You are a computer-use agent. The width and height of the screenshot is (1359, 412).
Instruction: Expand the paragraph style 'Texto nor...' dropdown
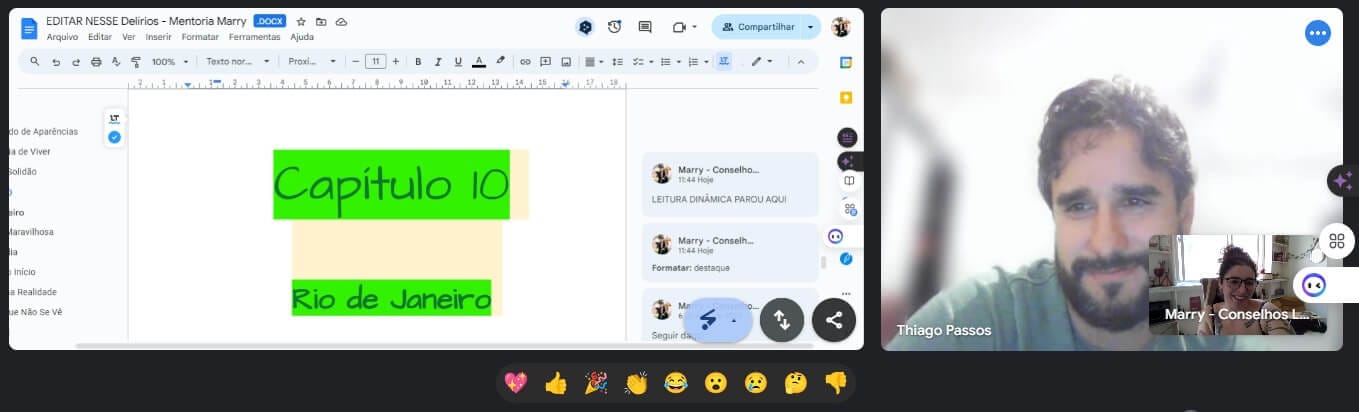click(x=237, y=62)
